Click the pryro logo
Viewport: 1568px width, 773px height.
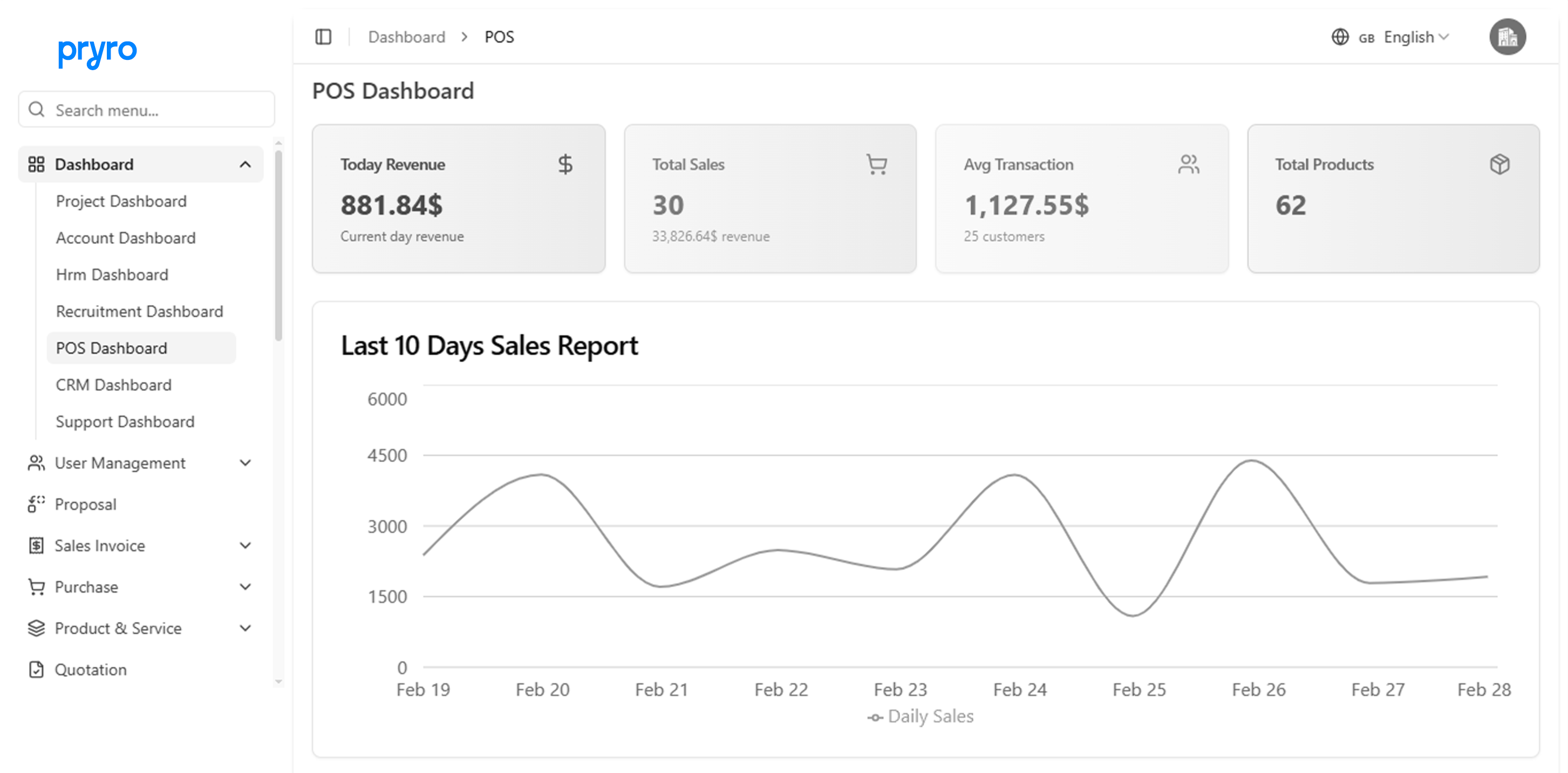click(x=97, y=52)
